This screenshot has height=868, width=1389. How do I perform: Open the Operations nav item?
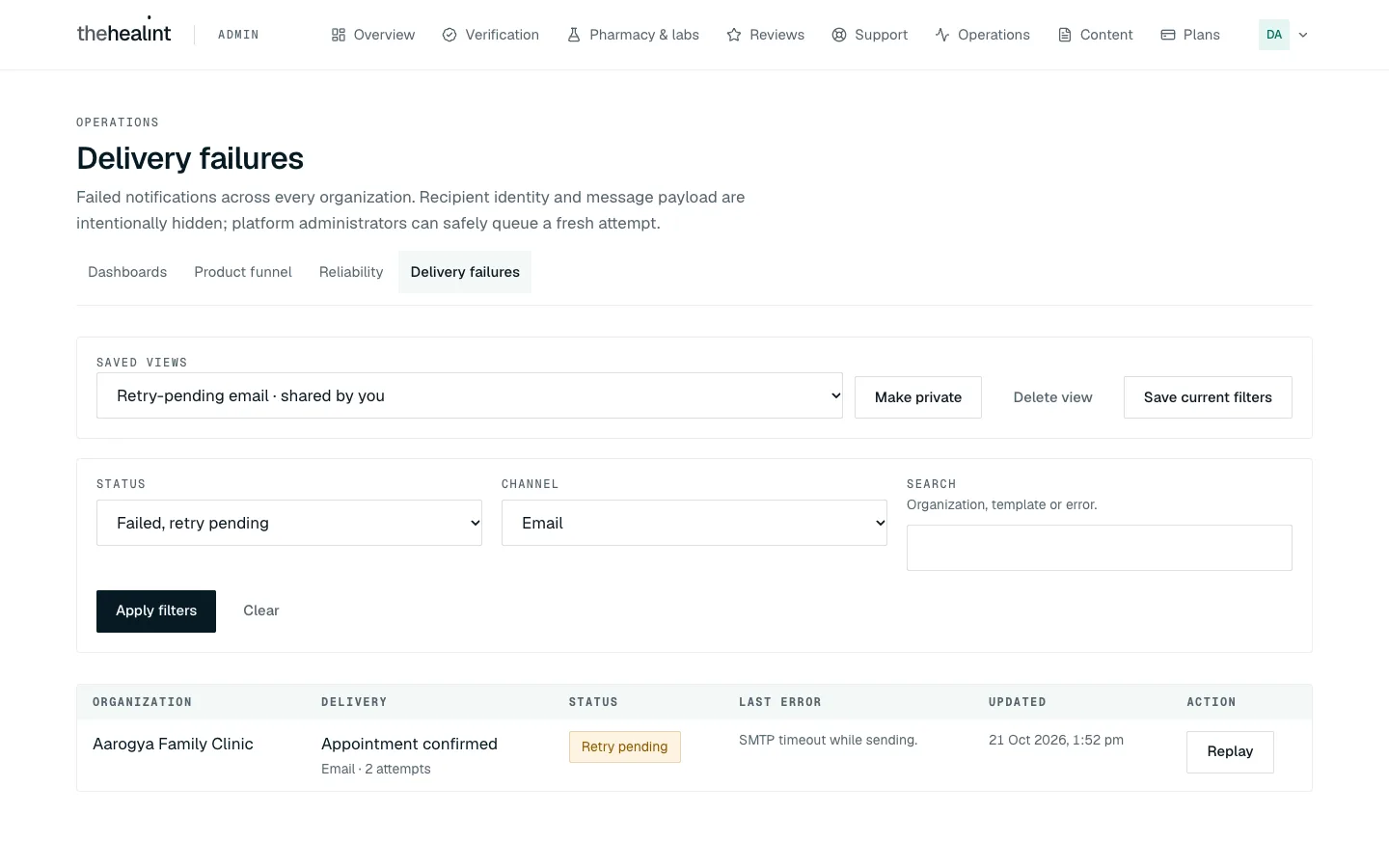click(x=982, y=35)
